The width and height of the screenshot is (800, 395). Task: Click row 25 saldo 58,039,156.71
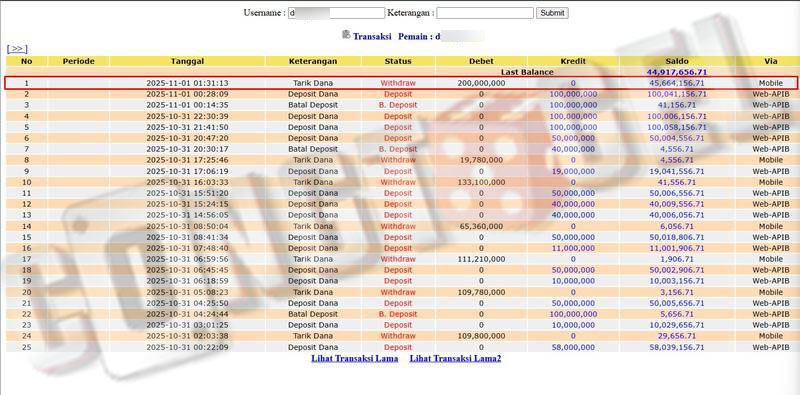coord(677,347)
